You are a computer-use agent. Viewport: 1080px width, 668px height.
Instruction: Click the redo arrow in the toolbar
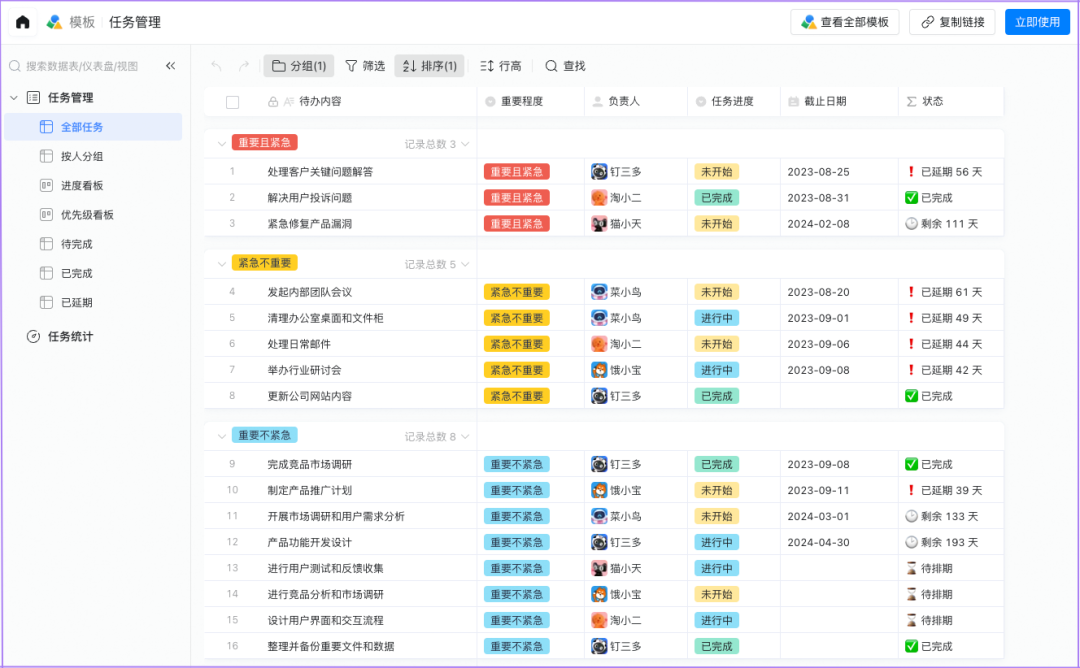(243, 66)
